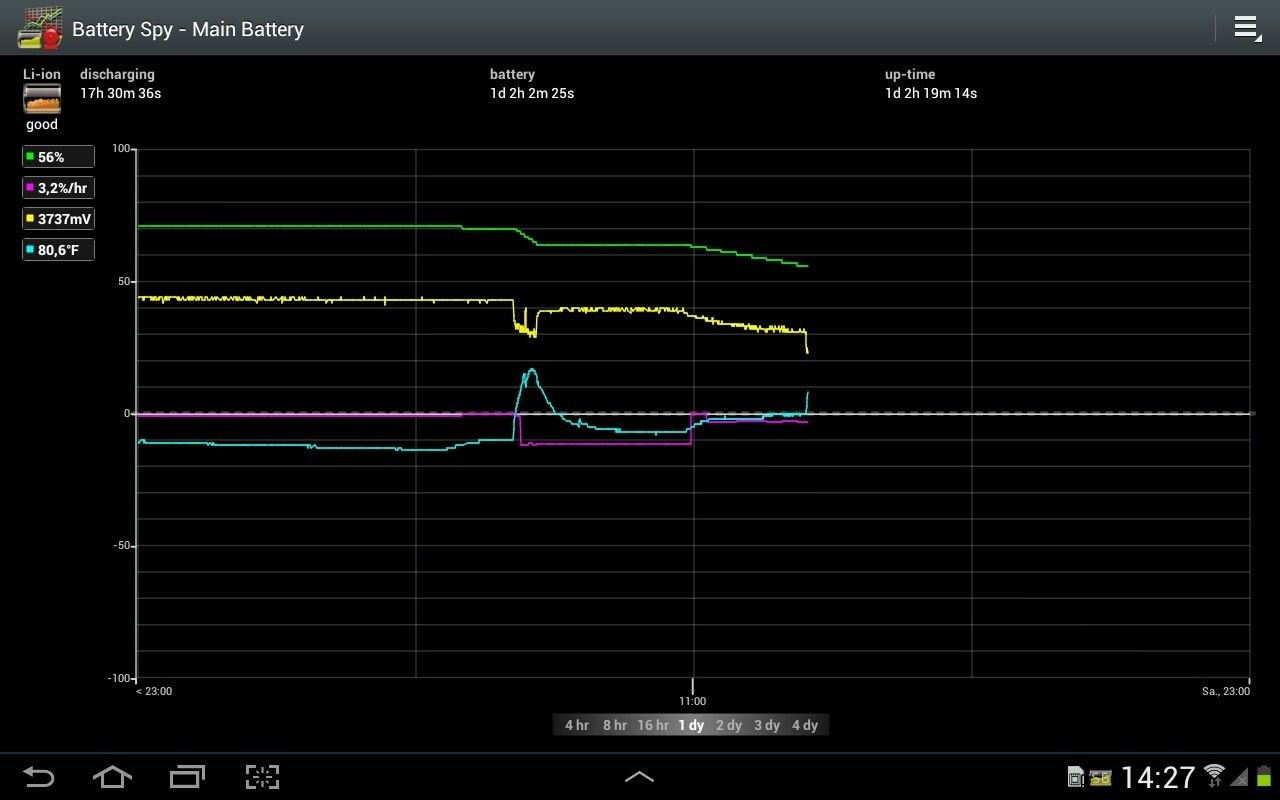Tap the cyan temperature peak on graph
1280x800 pixels.
pos(531,371)
